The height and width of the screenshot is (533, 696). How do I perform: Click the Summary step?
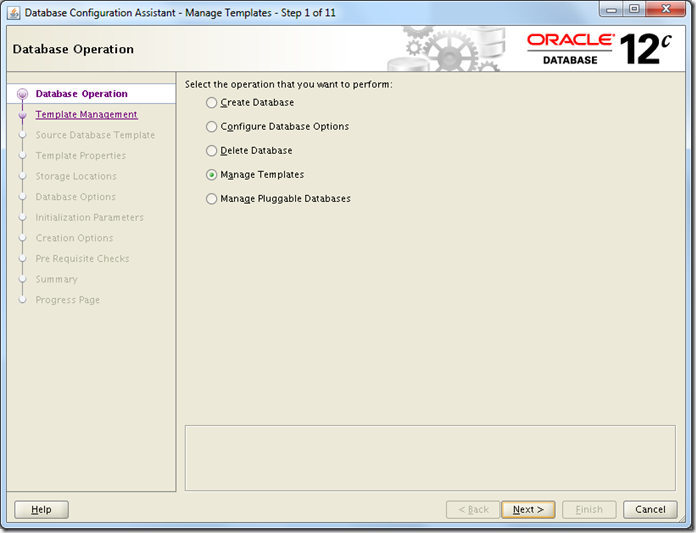pos(56,279)
